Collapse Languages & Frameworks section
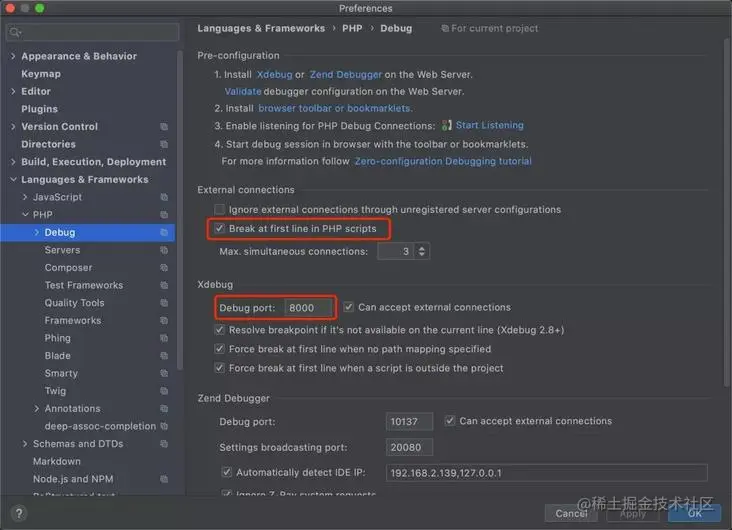 click(x=13, y=179)
